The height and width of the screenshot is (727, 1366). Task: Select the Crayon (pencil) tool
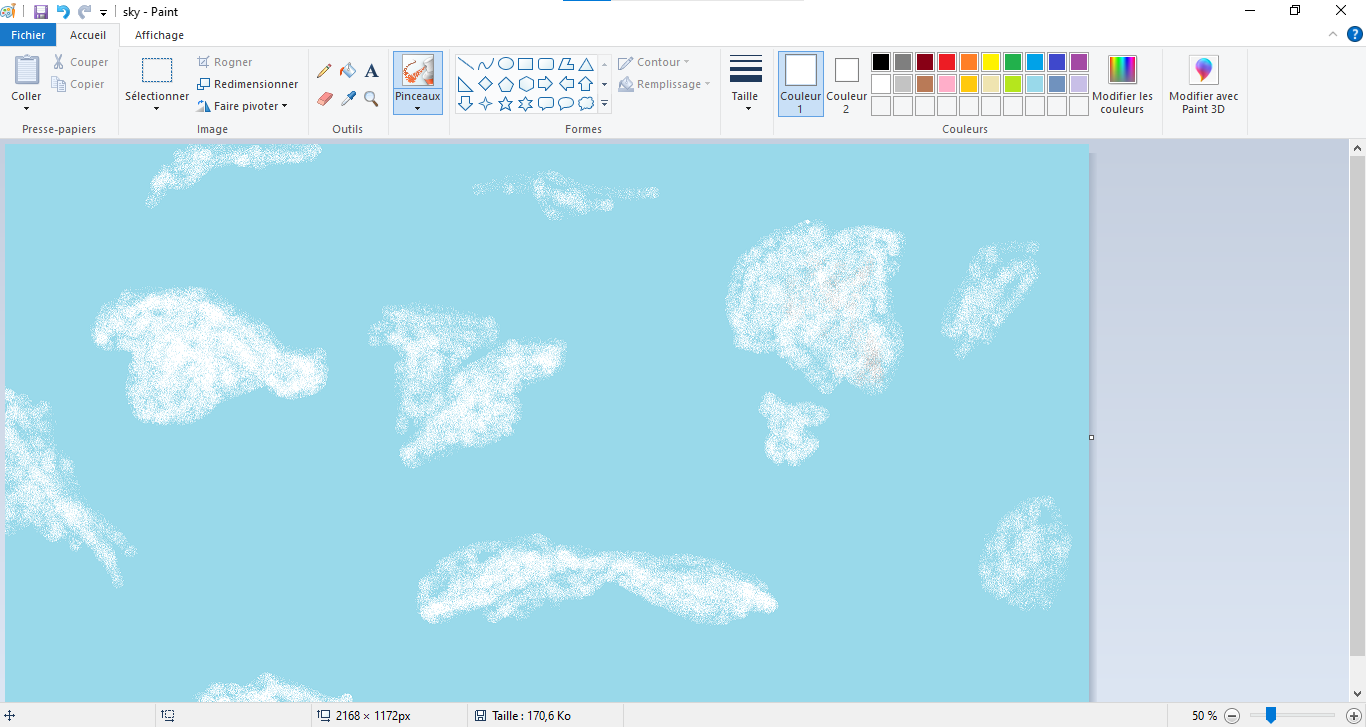323,70
